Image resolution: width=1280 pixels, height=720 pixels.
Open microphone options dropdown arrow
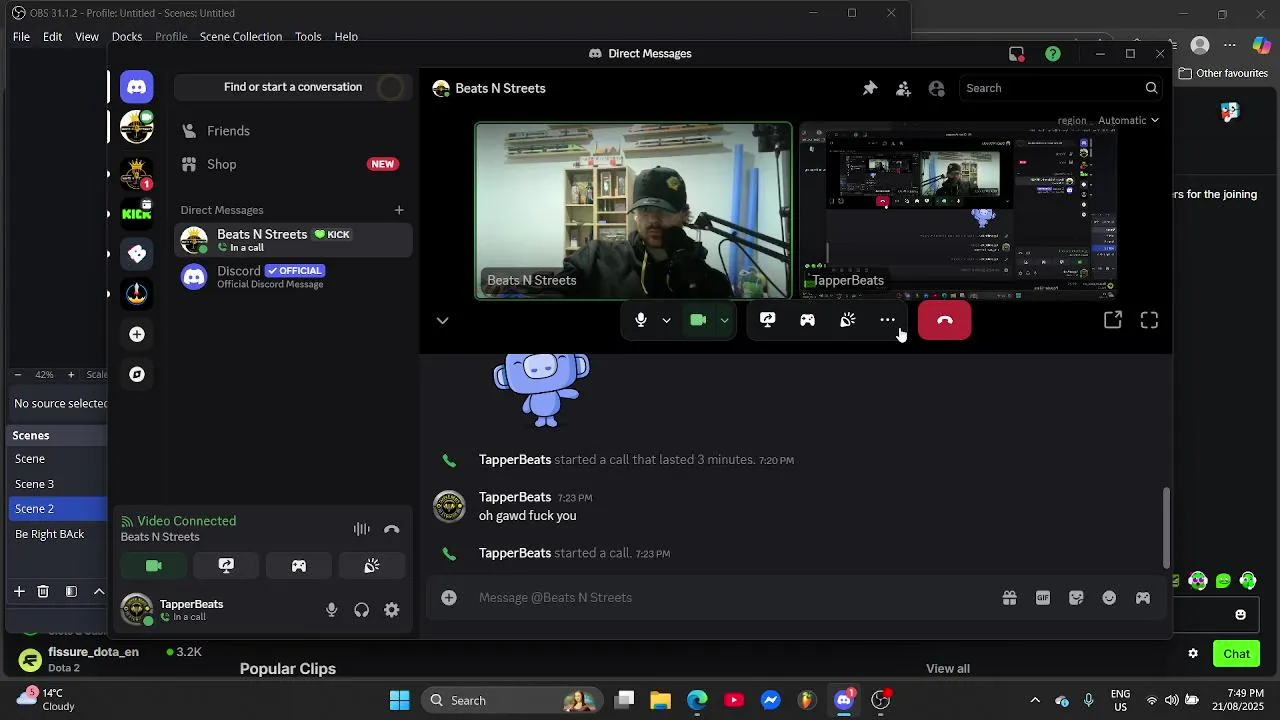point(666,320)
